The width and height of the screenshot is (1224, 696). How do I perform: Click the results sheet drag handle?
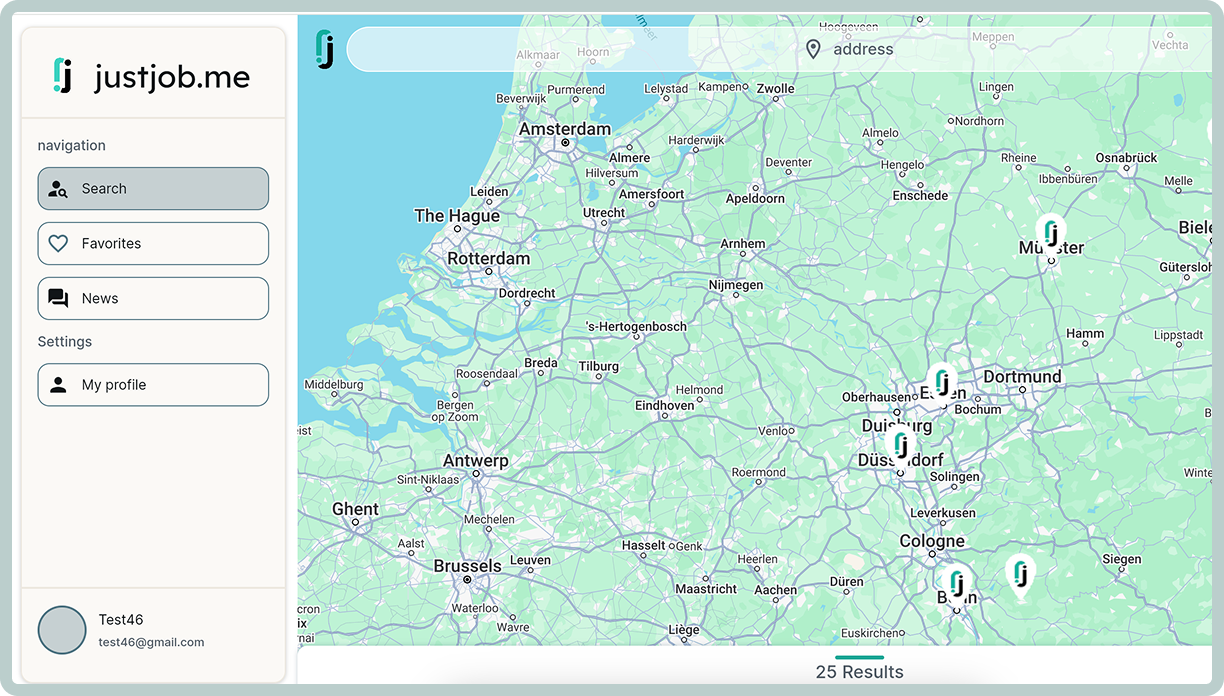point(859,657)
